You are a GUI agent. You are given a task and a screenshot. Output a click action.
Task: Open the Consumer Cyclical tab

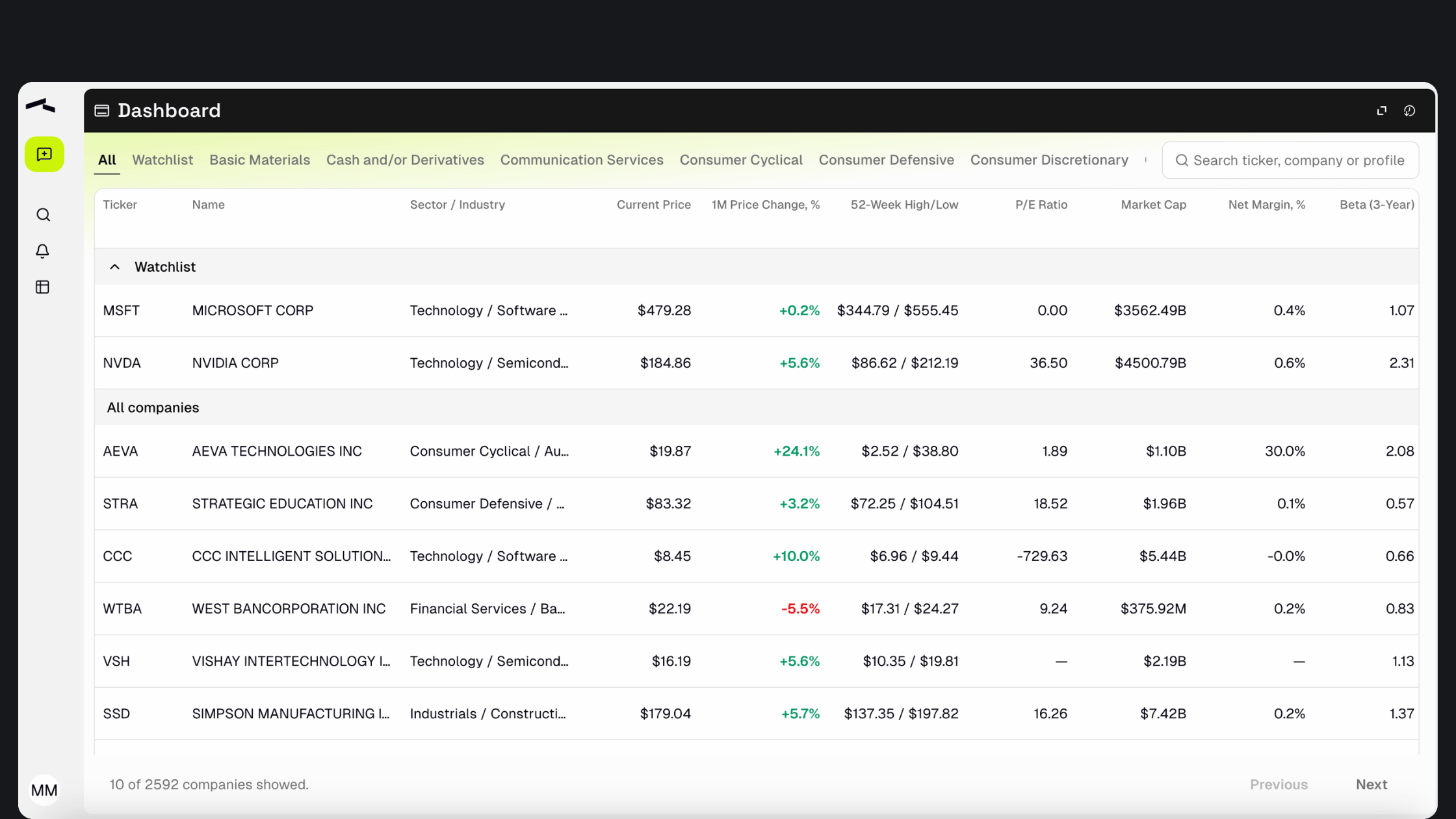[741, 160]
